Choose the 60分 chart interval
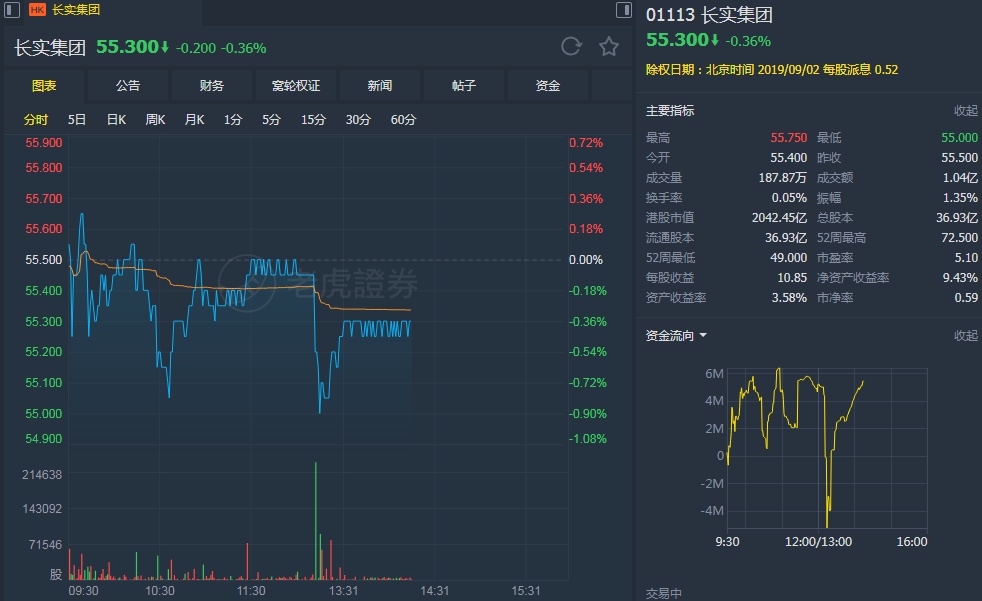Viewport: 982px width, 601px height. click(x=403, y=120)
